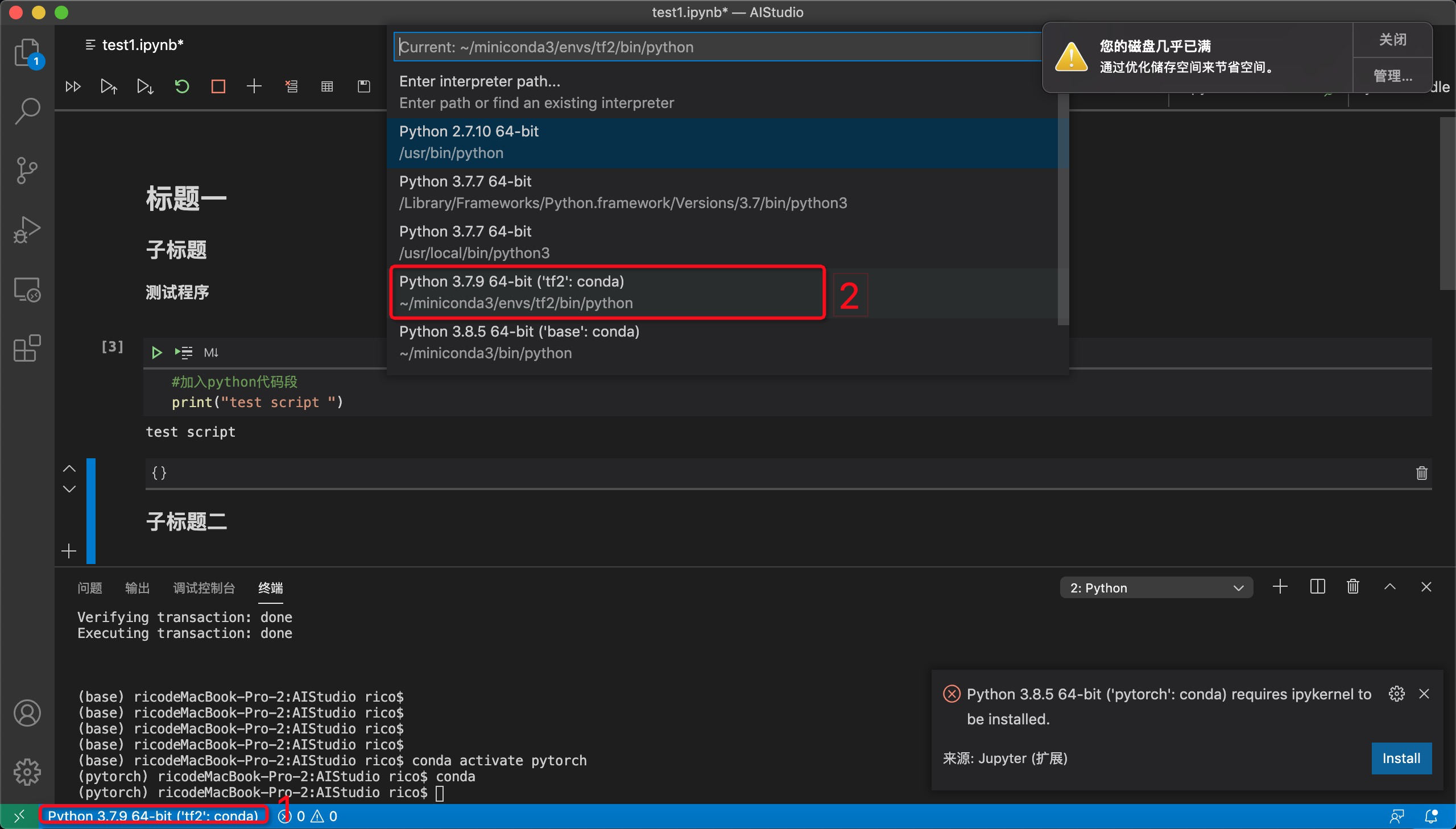Open ipykernel notification gear settings
The image size is (1456, 829).
tap(1396, 694)
